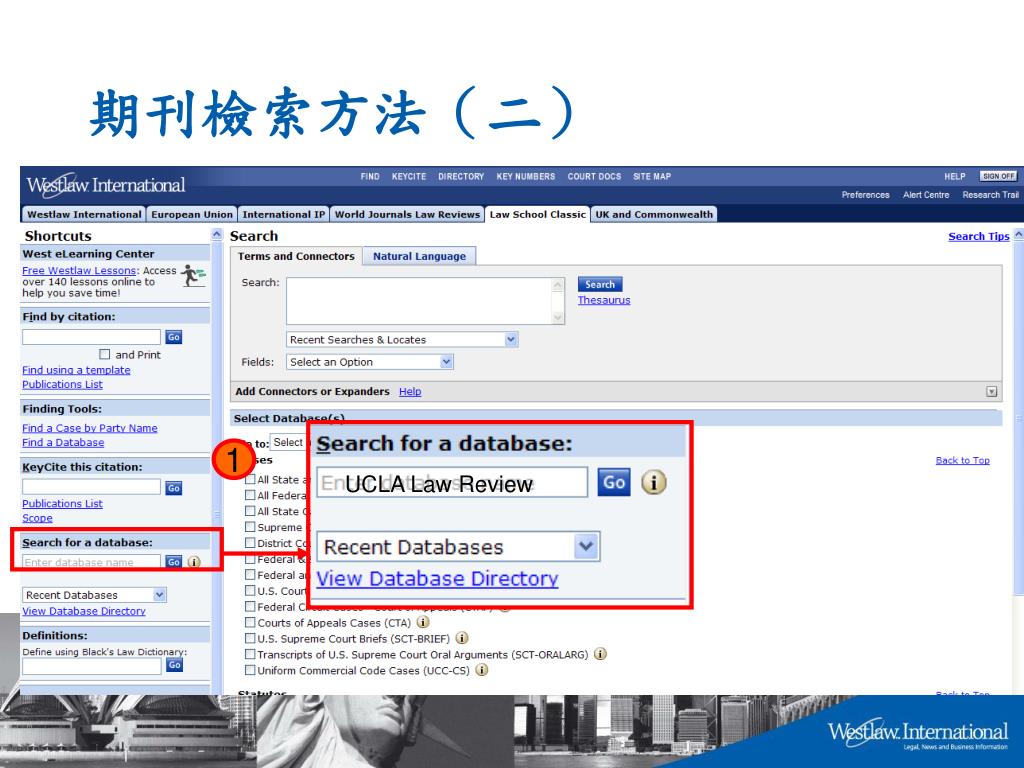Toggle the 'and Print' checkbox

click(104, 354)
